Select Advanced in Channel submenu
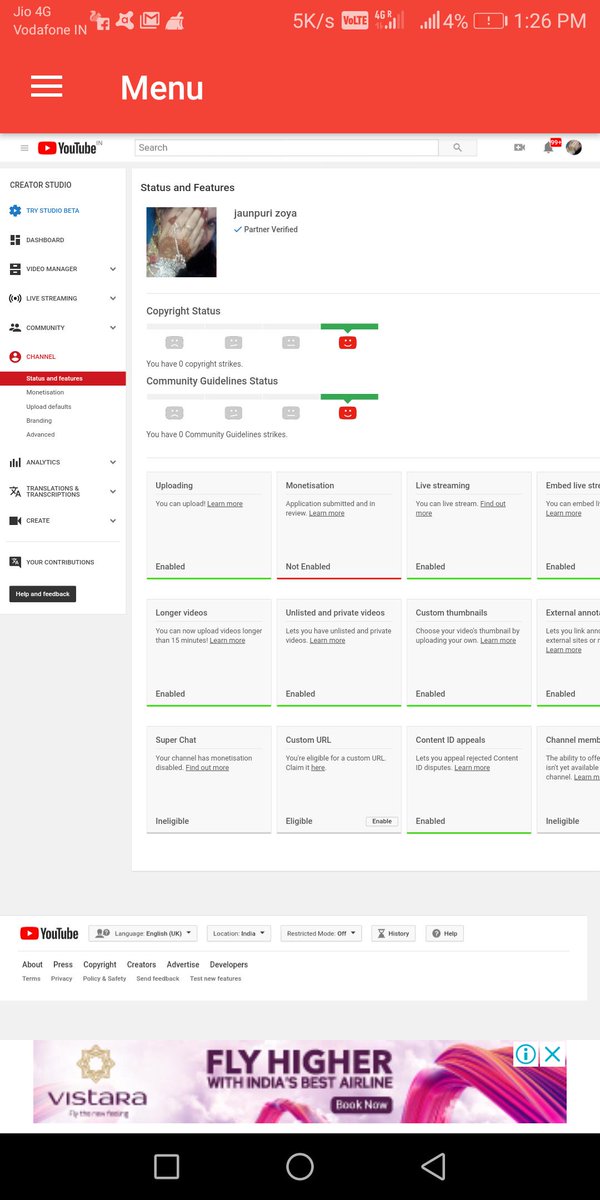The image size is (600, 1200). coord(41,435)
